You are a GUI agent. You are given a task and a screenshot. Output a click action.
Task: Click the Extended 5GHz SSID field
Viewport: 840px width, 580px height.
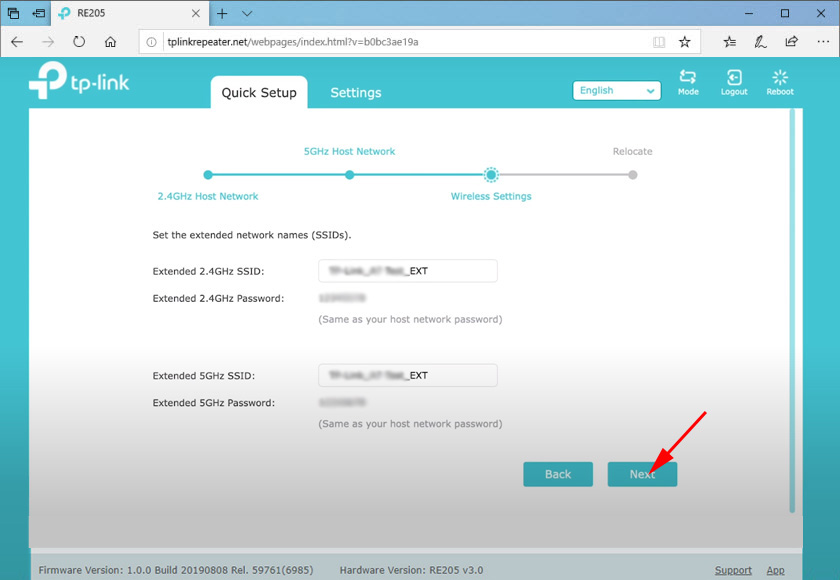click(407, 376)
